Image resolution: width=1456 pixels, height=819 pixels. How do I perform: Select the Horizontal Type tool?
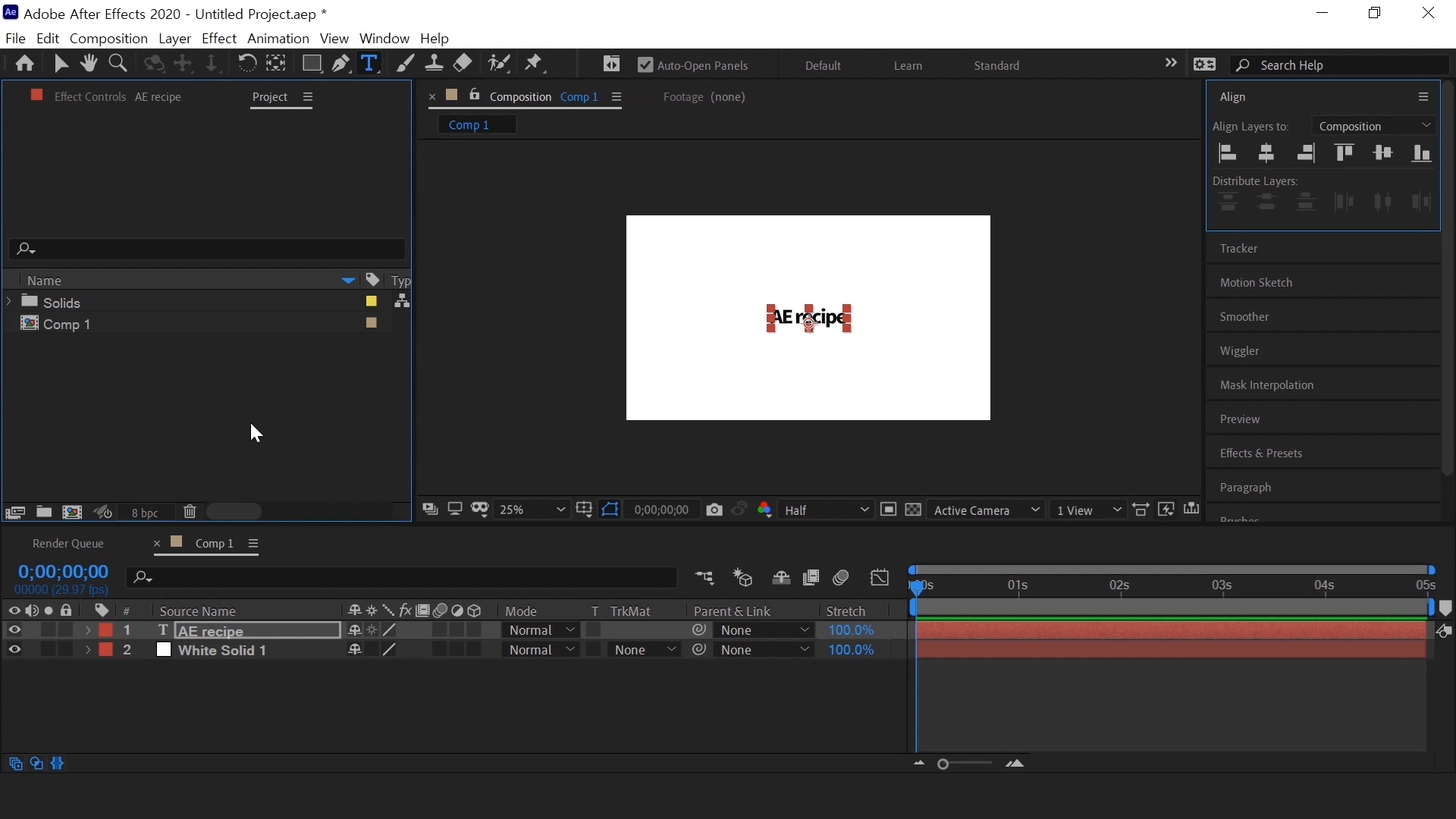click(x=369, y=64)
